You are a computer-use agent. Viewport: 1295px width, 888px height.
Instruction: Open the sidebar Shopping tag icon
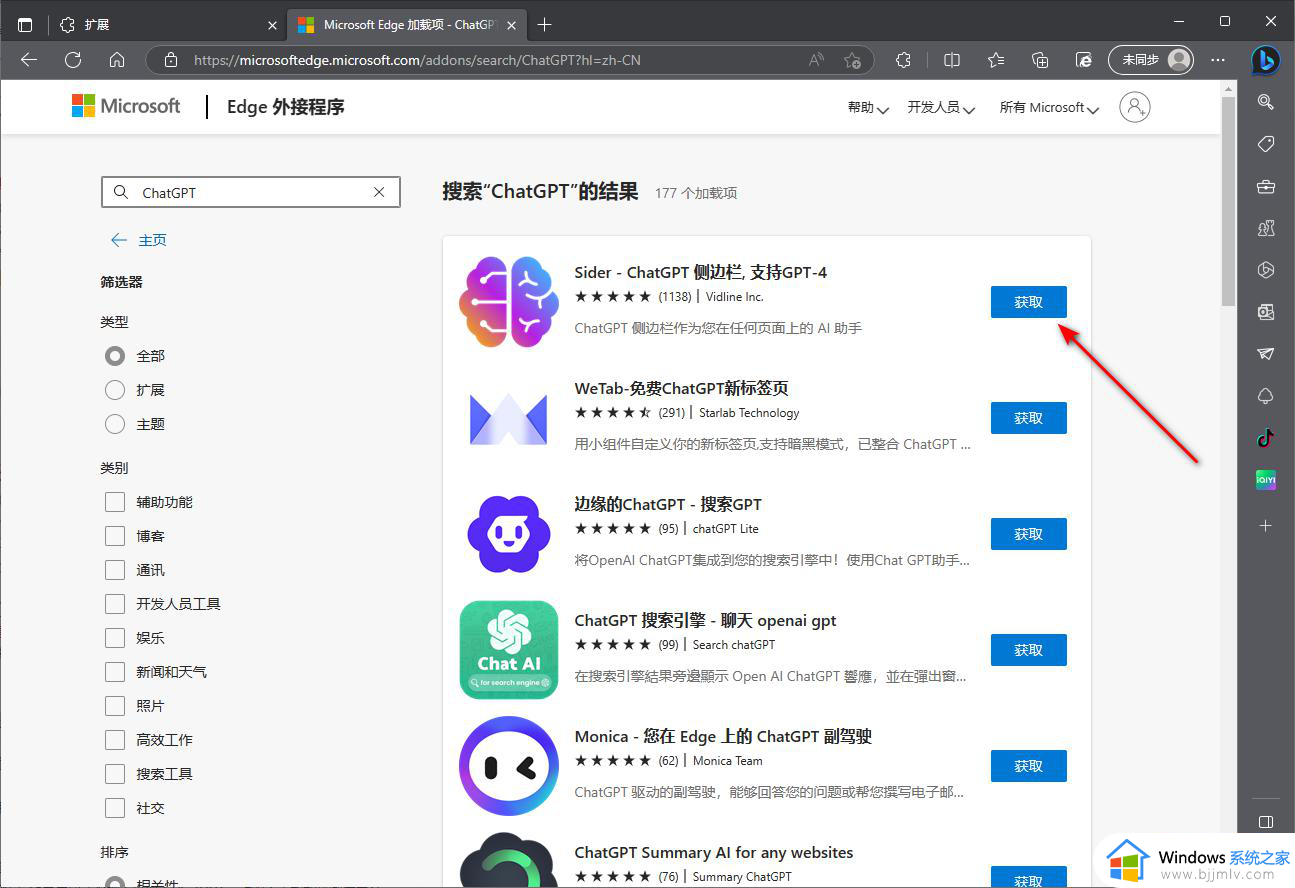[1266, 144]
